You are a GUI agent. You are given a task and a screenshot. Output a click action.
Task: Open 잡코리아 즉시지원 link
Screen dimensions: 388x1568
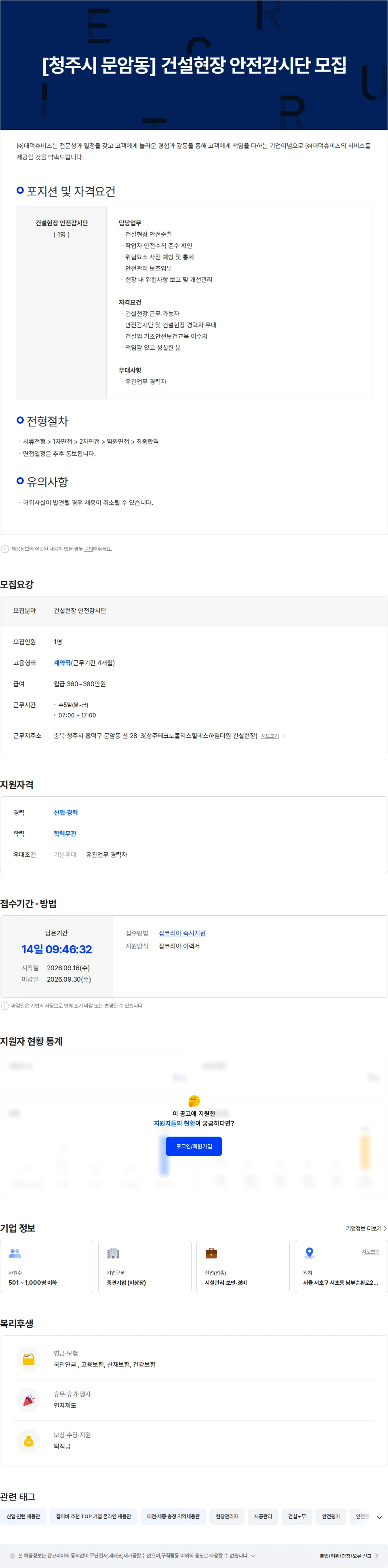click(x=182, y=933)
